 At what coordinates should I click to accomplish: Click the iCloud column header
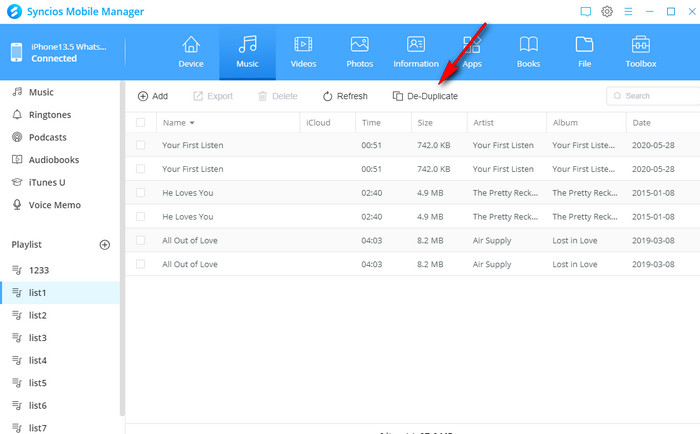327,122
